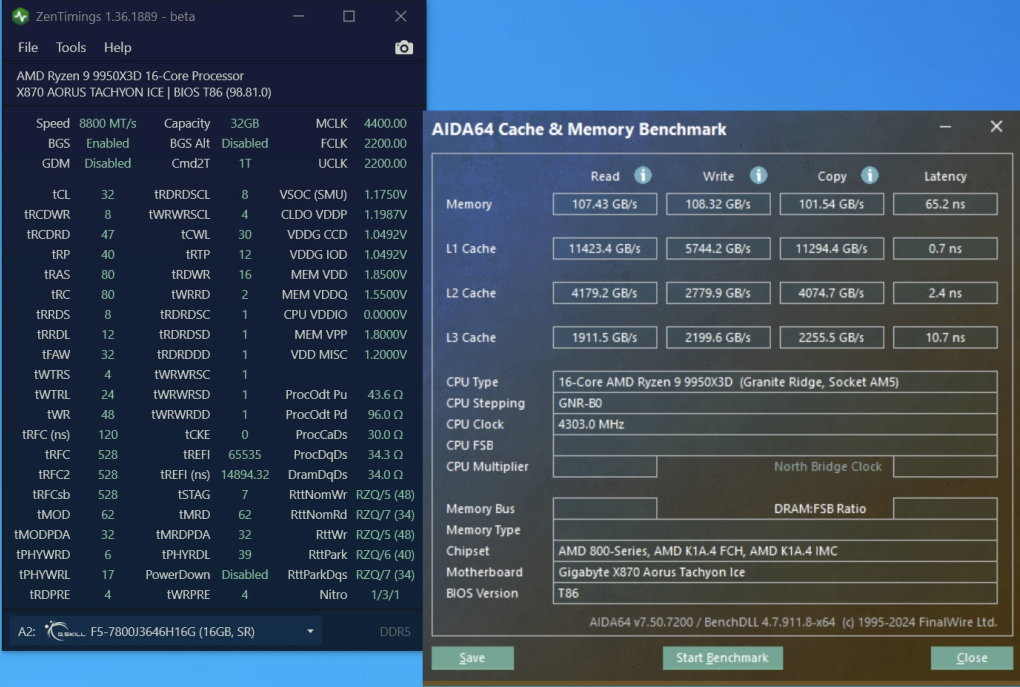The width and height of the screenshot is (1020, 687).
Task: Click the tREFI value 65535
Action: [x=245, y=454]
